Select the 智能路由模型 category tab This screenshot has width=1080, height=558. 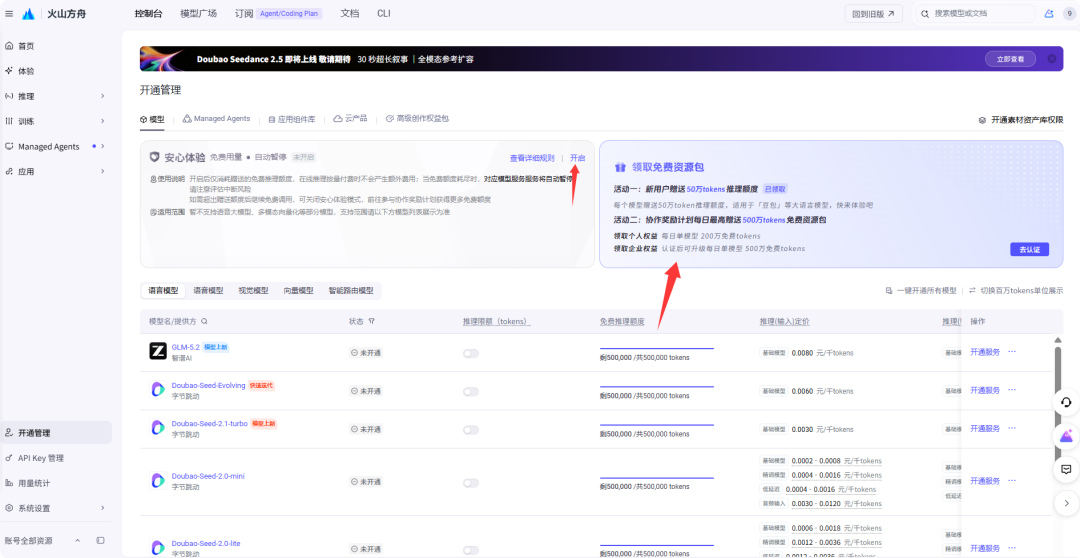[x=351, y=291]
